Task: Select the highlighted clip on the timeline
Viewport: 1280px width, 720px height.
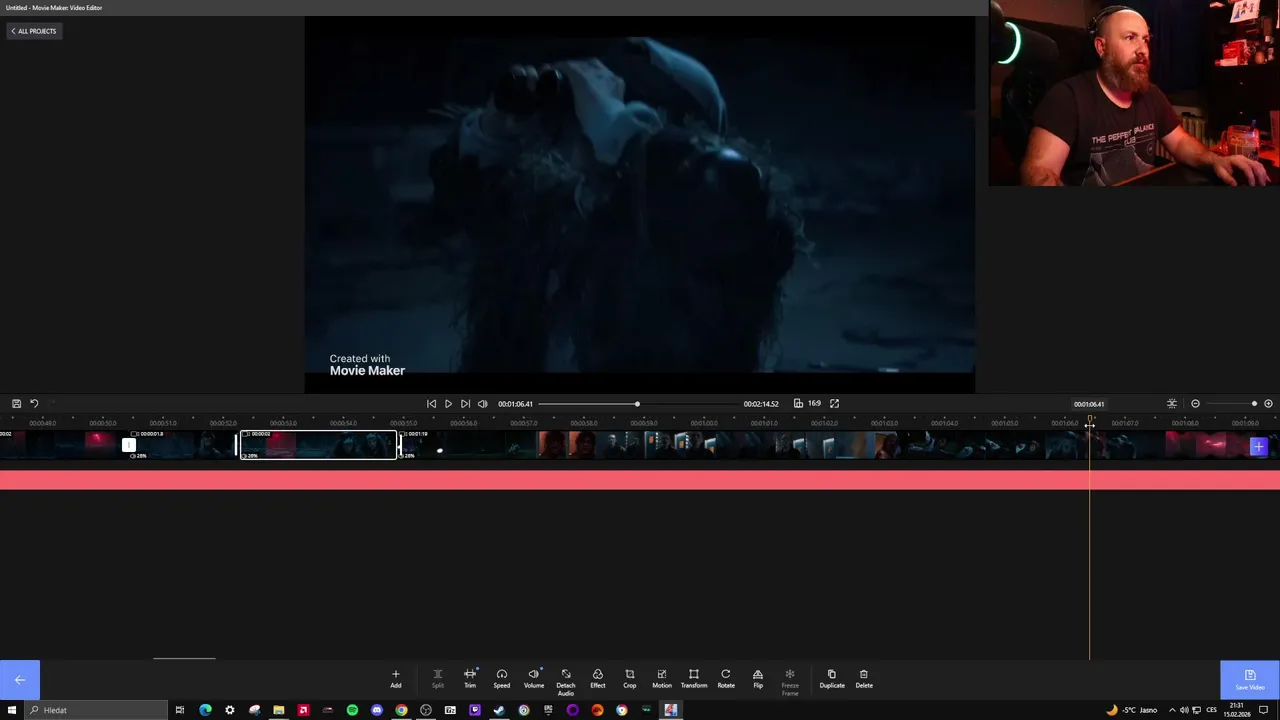Action: pyautogui.click(x=318, y=445)
